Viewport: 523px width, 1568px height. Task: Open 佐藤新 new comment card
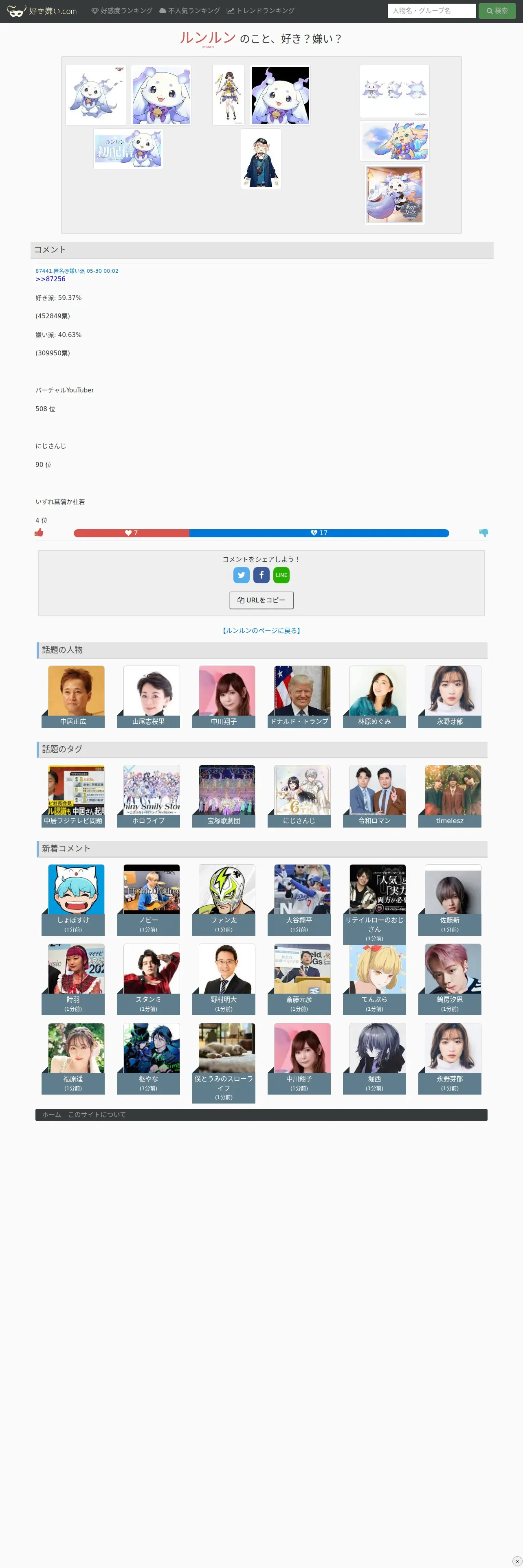(x=450, y=900)
